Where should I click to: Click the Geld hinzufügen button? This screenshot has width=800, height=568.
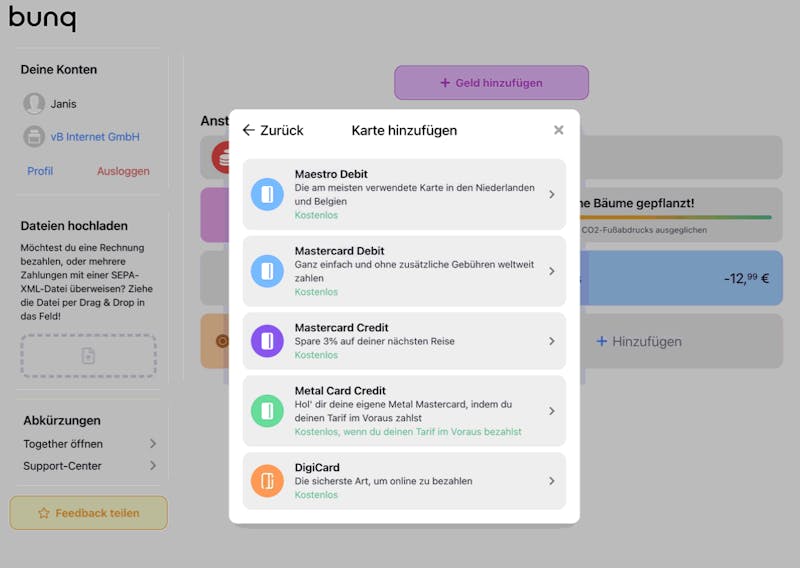pyautogui.click(x=491, y=83)
